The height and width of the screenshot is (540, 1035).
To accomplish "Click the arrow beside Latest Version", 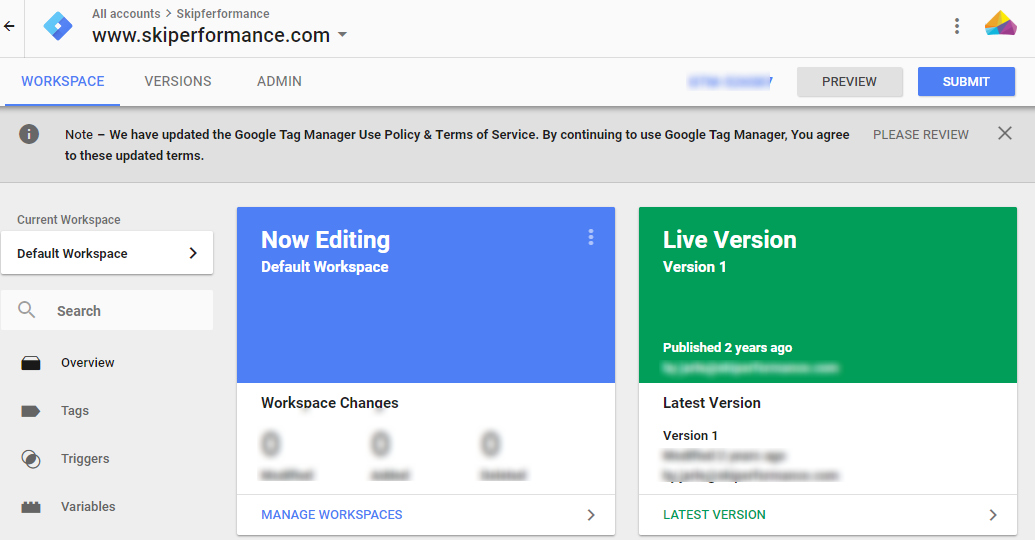I will pyautogui.click(x=993, y=515).
